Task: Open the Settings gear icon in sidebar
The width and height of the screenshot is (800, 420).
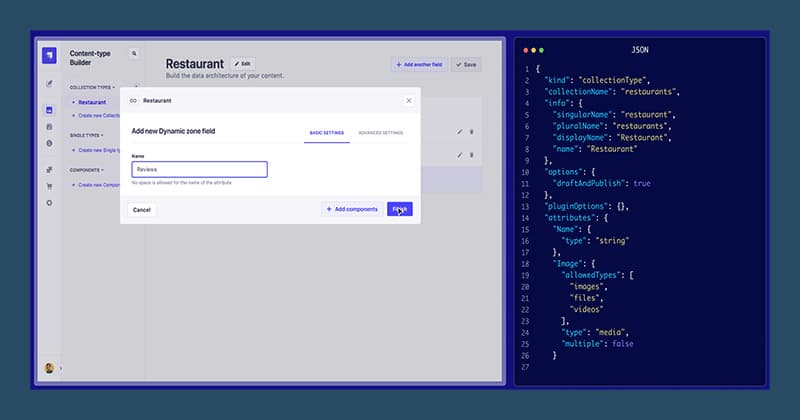Action: tap(49, 202)
